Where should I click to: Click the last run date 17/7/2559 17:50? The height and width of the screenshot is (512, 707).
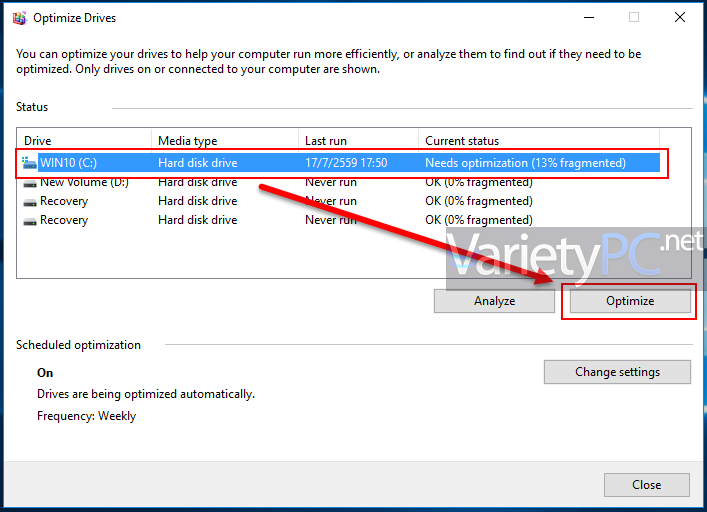pyautogui.click(x=346, y=163)
